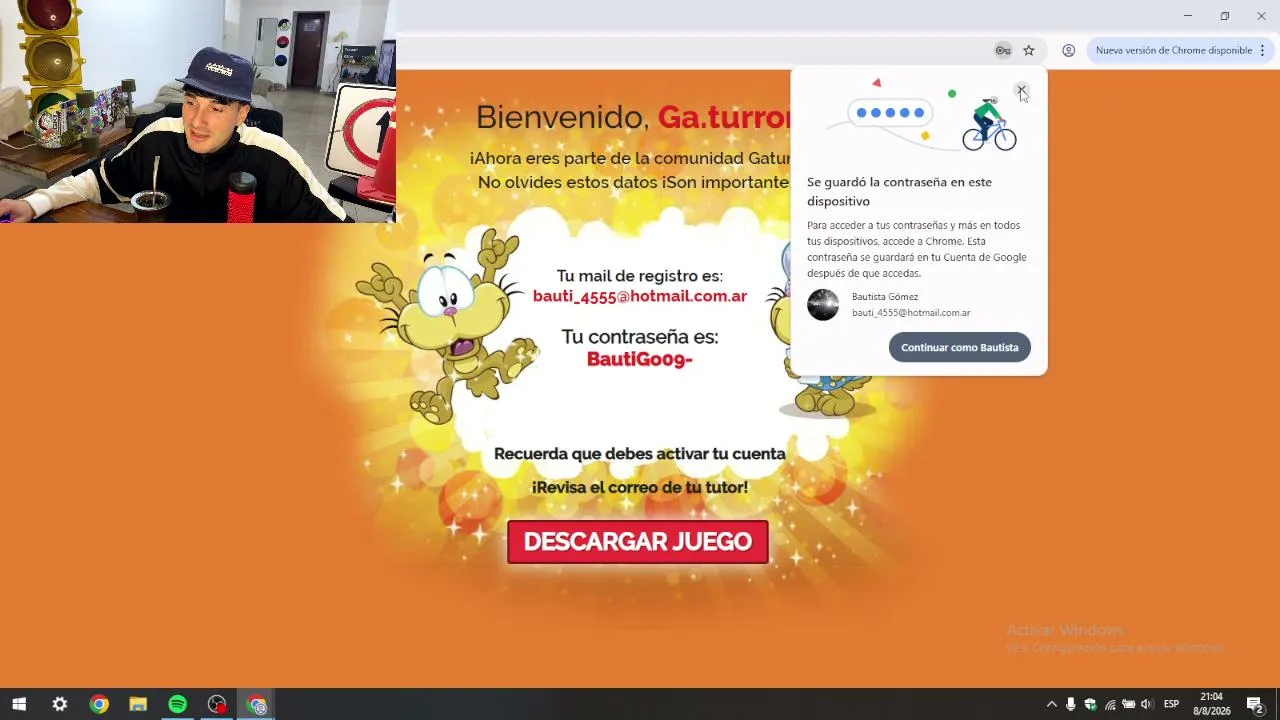Open the network Wi-Fi tray icon
The image size is (1280, 720).
1110,704
